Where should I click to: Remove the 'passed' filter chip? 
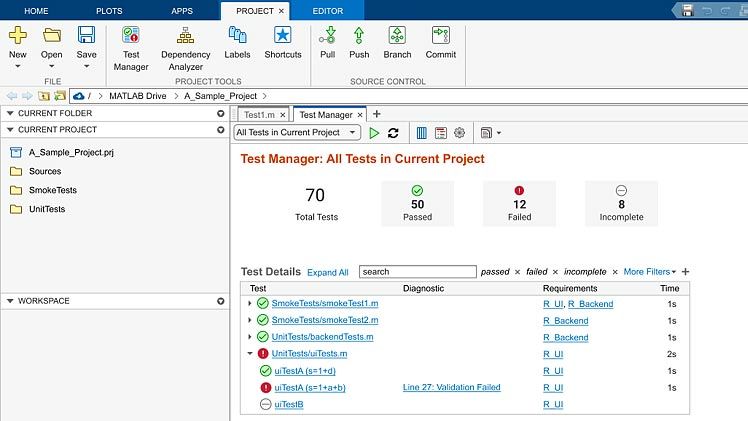click(517, 272)
